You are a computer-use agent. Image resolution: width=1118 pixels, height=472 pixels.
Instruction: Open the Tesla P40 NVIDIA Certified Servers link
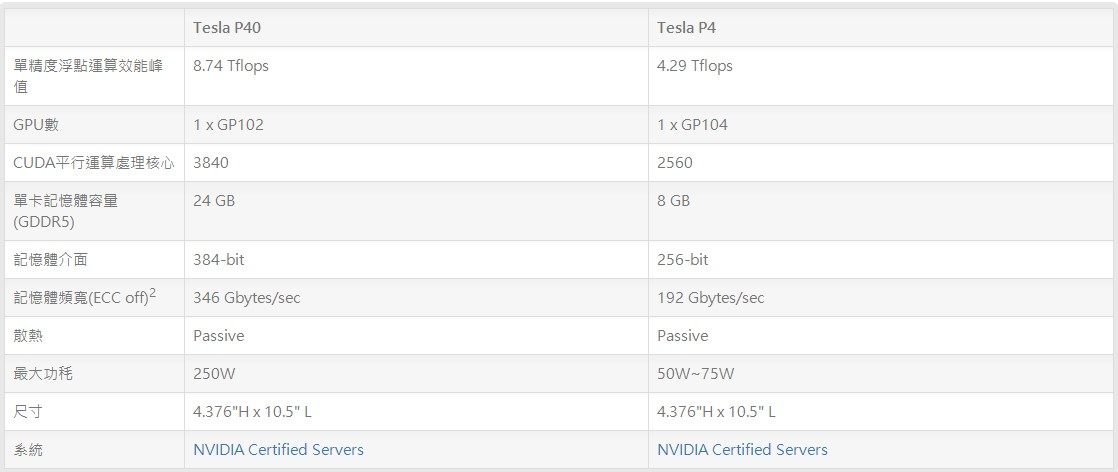pyautogui.click(x=278, y=450)
